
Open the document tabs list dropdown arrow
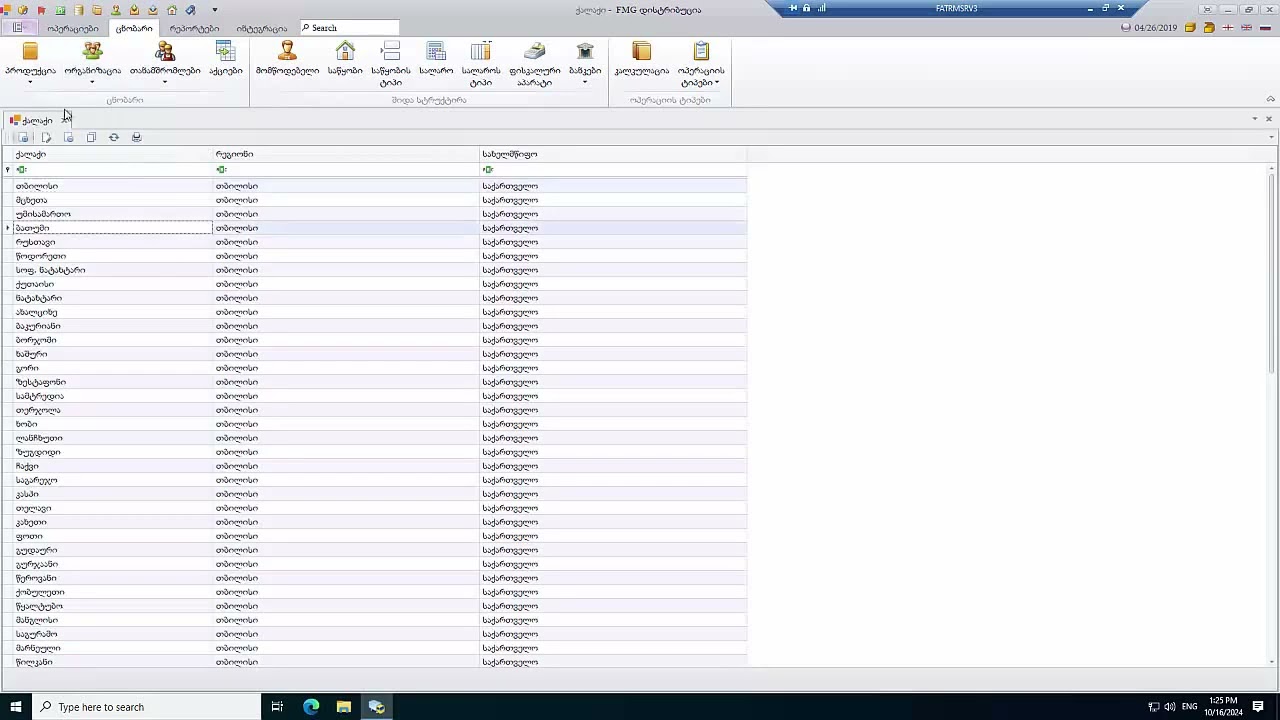1255,119
